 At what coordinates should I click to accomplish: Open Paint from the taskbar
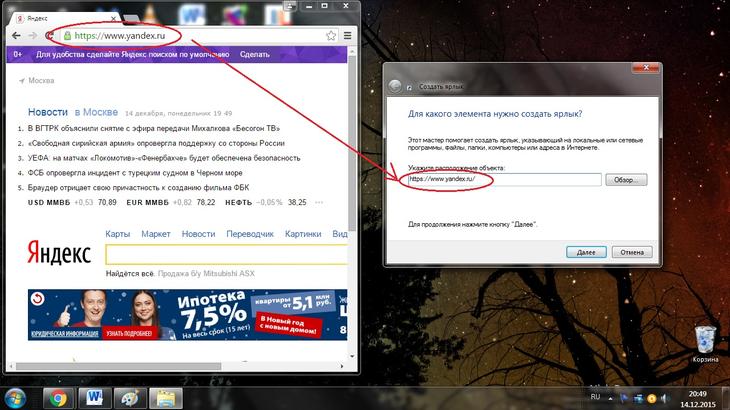click(130, 399)
